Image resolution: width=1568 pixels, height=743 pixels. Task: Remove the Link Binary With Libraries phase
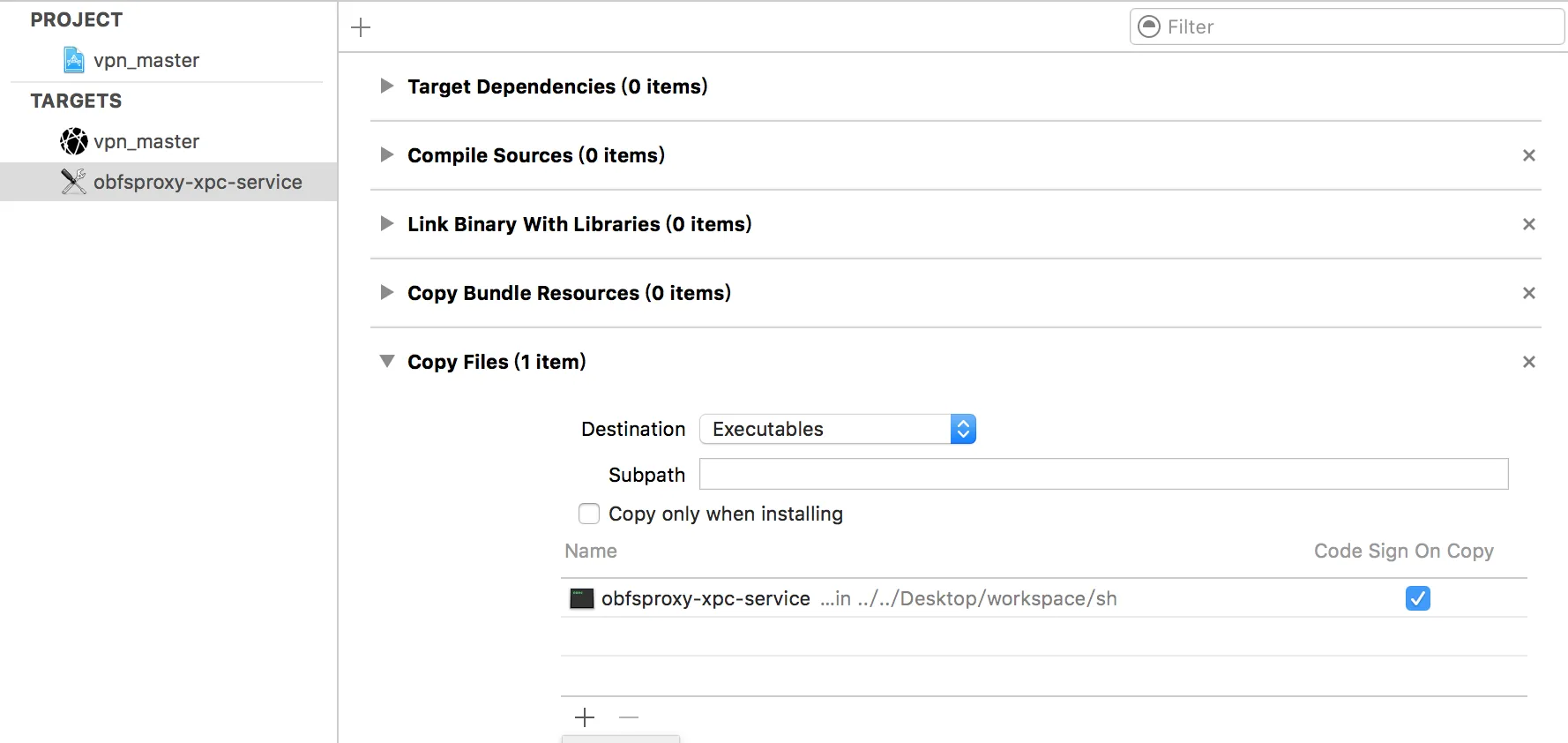pos(1528,224)
